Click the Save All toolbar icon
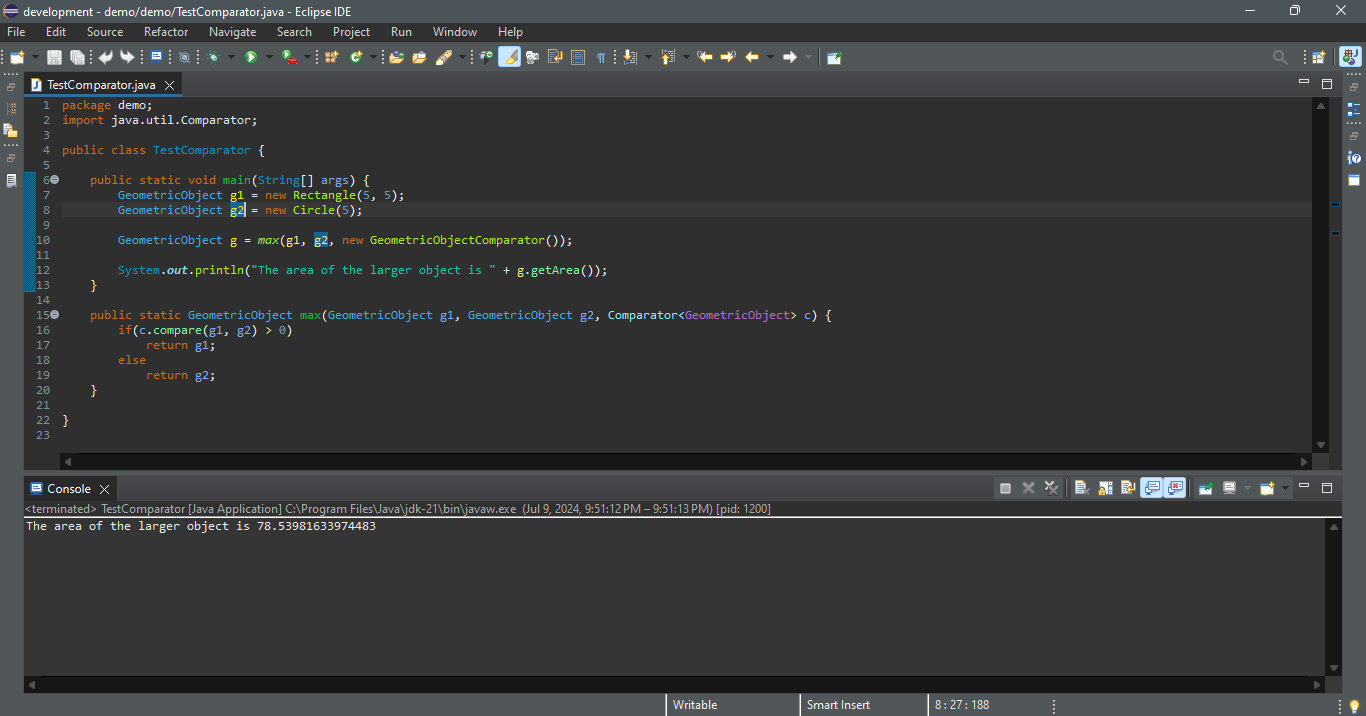This screenshot has width=1366, height=716. tap(76, 58)
